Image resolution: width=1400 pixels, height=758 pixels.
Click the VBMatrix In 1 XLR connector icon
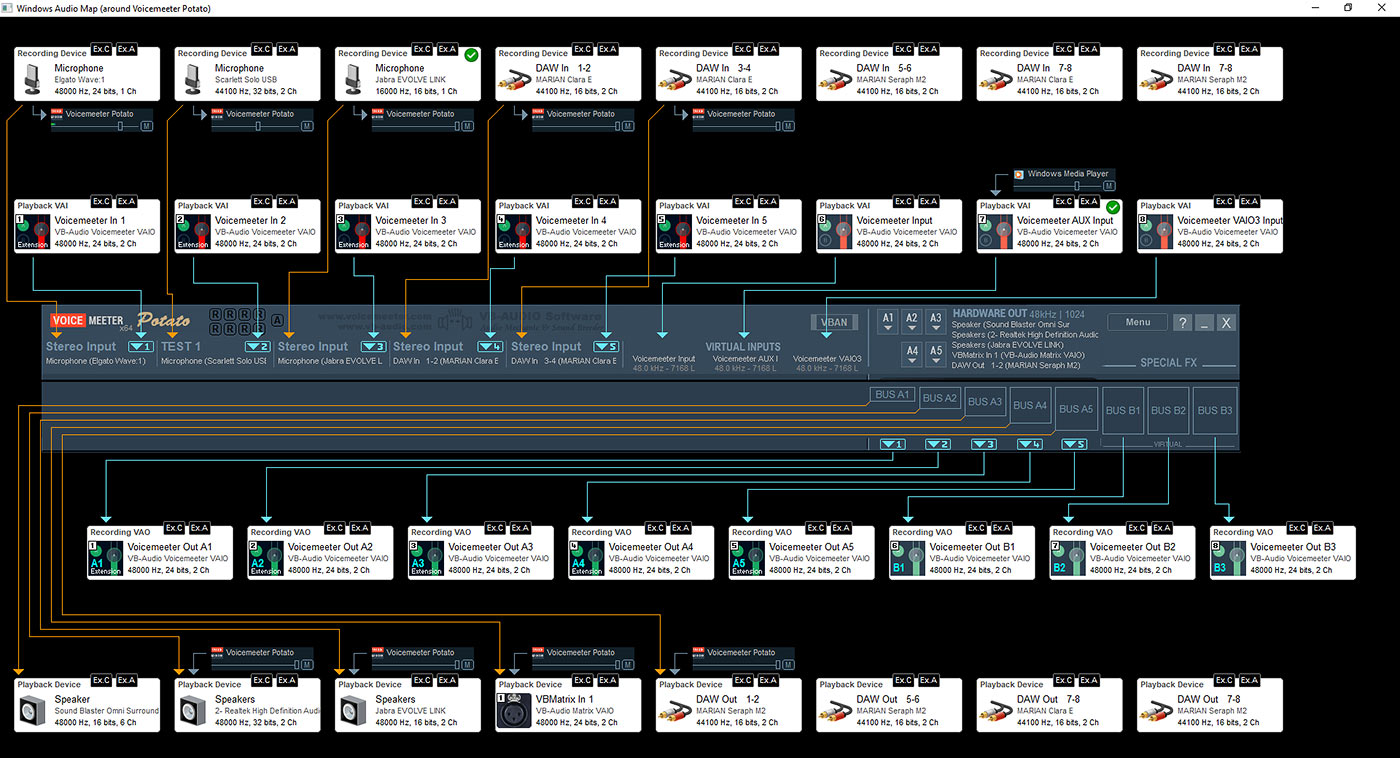pos(514,710)
